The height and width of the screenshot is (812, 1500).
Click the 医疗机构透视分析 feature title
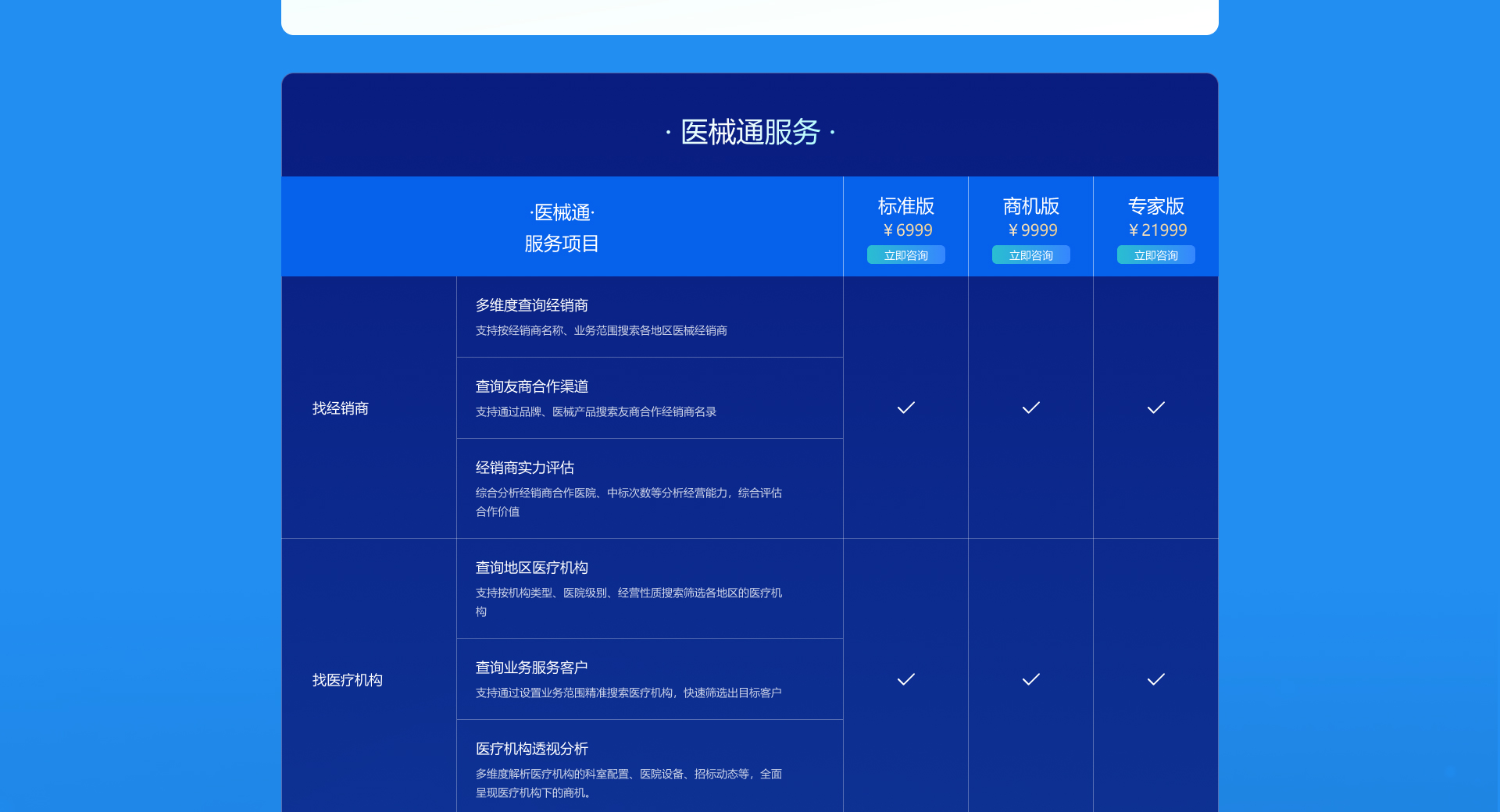(x=531, y=749)
